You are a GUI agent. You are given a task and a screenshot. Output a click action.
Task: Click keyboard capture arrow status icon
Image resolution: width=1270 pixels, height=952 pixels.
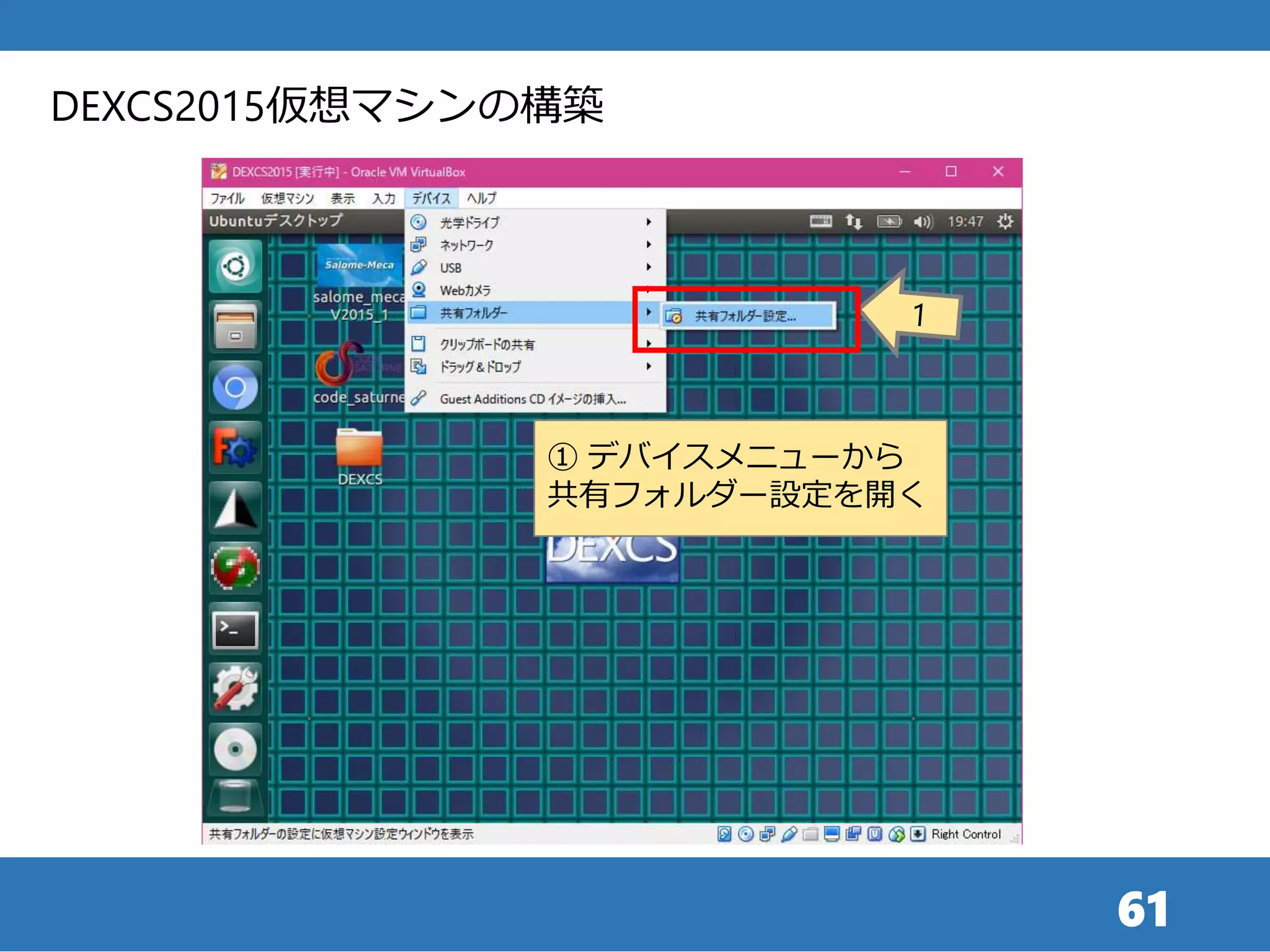pos(918,834)
